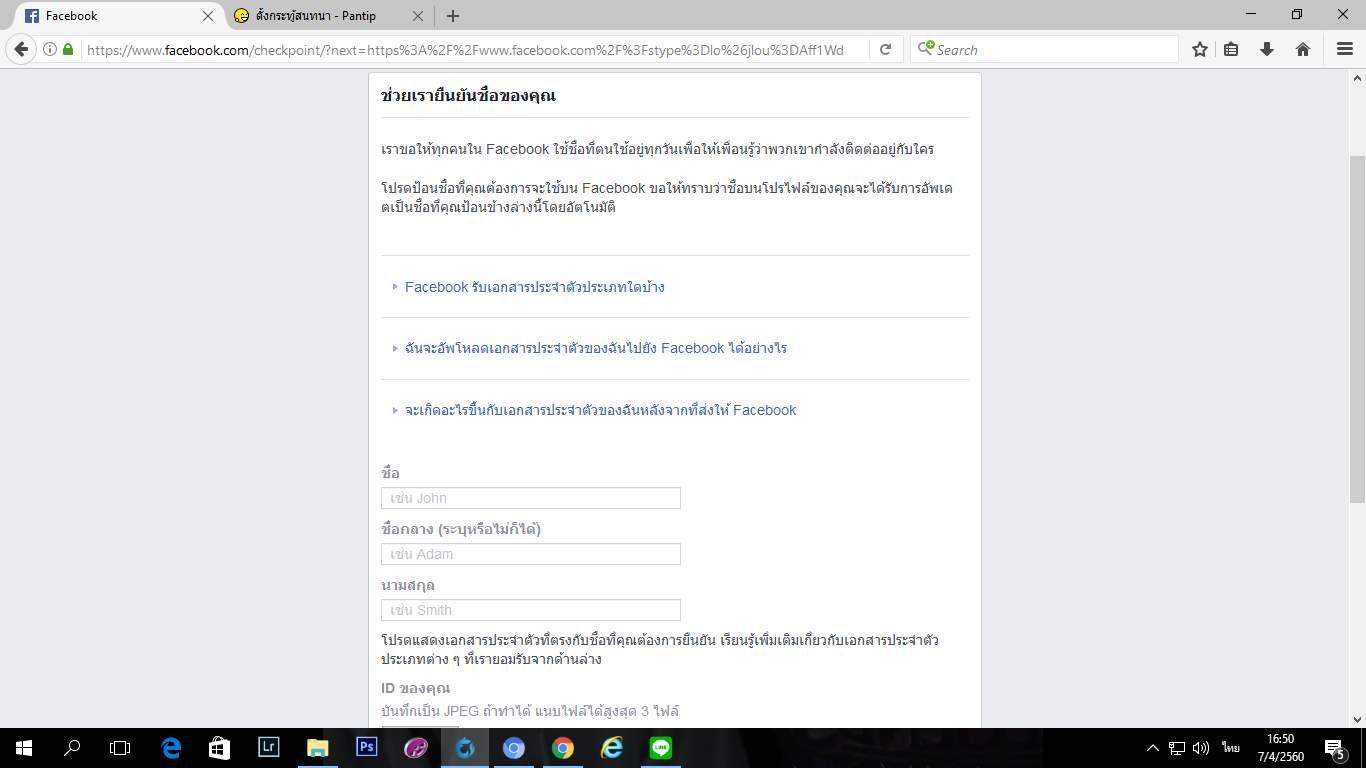1366x768 pixels.
Task: Close the Facebook tab
Action: 208,16
